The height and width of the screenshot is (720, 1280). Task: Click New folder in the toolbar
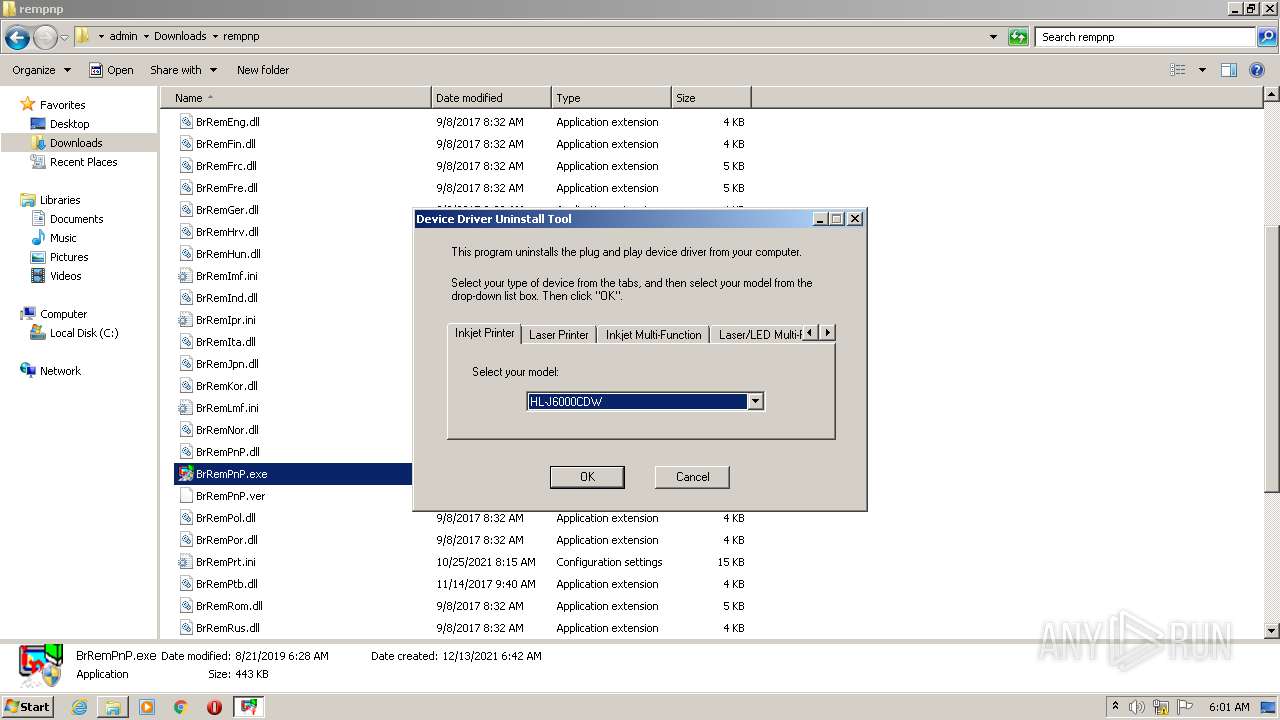click(263, 70)
